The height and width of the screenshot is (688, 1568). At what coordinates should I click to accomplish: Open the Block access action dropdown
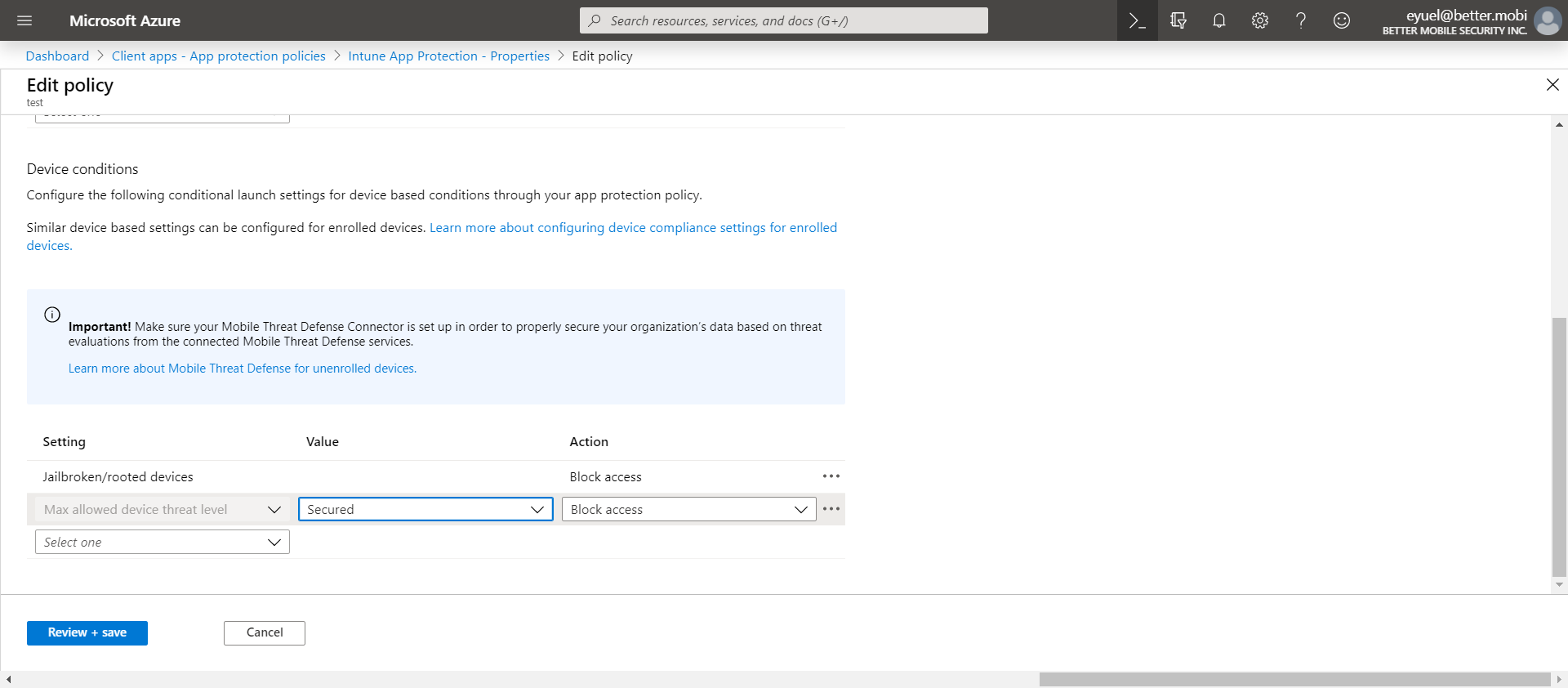click(x=688, y=509)
